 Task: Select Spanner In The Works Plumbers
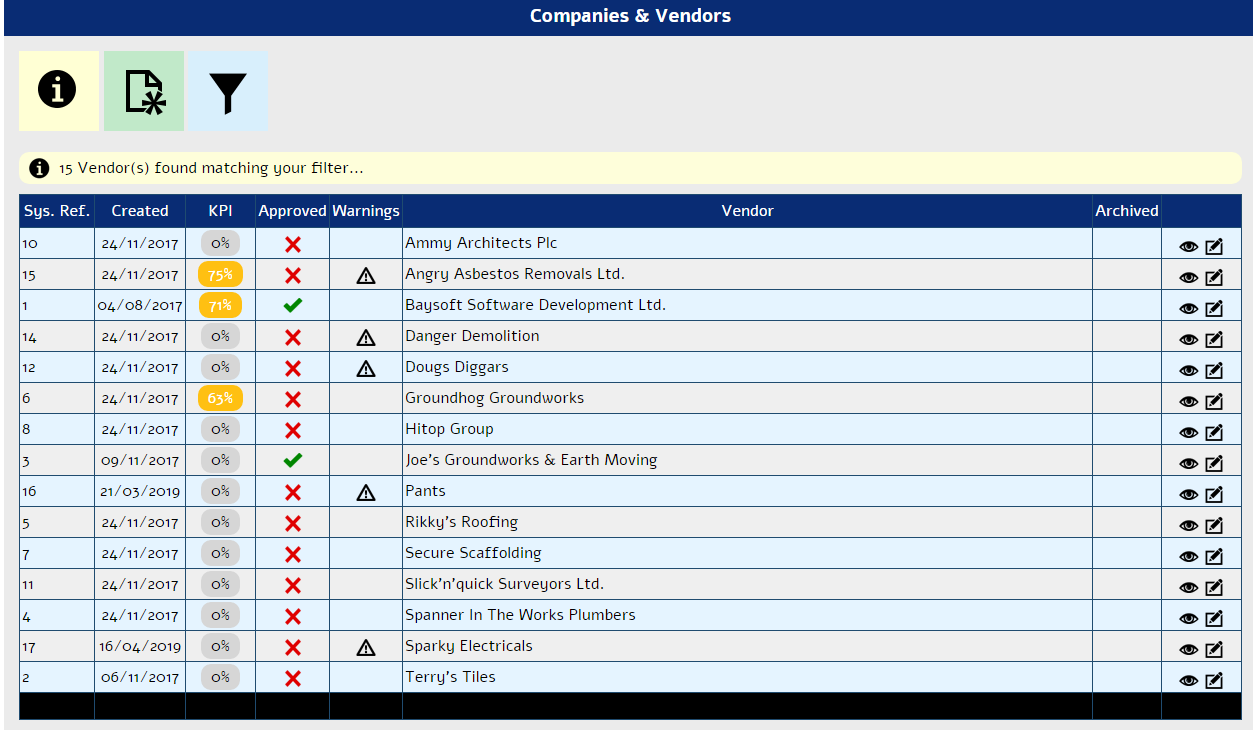[x=520, y=615]
